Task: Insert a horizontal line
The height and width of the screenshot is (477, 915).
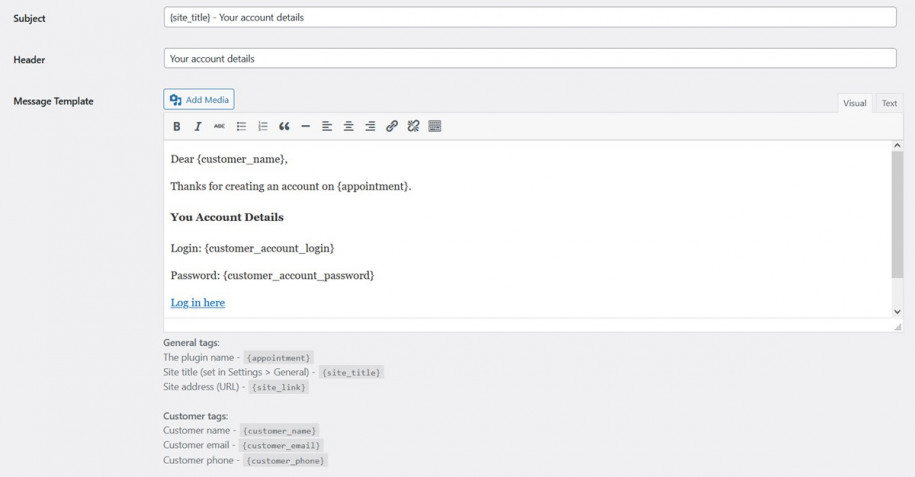Action: pos(306,126)
